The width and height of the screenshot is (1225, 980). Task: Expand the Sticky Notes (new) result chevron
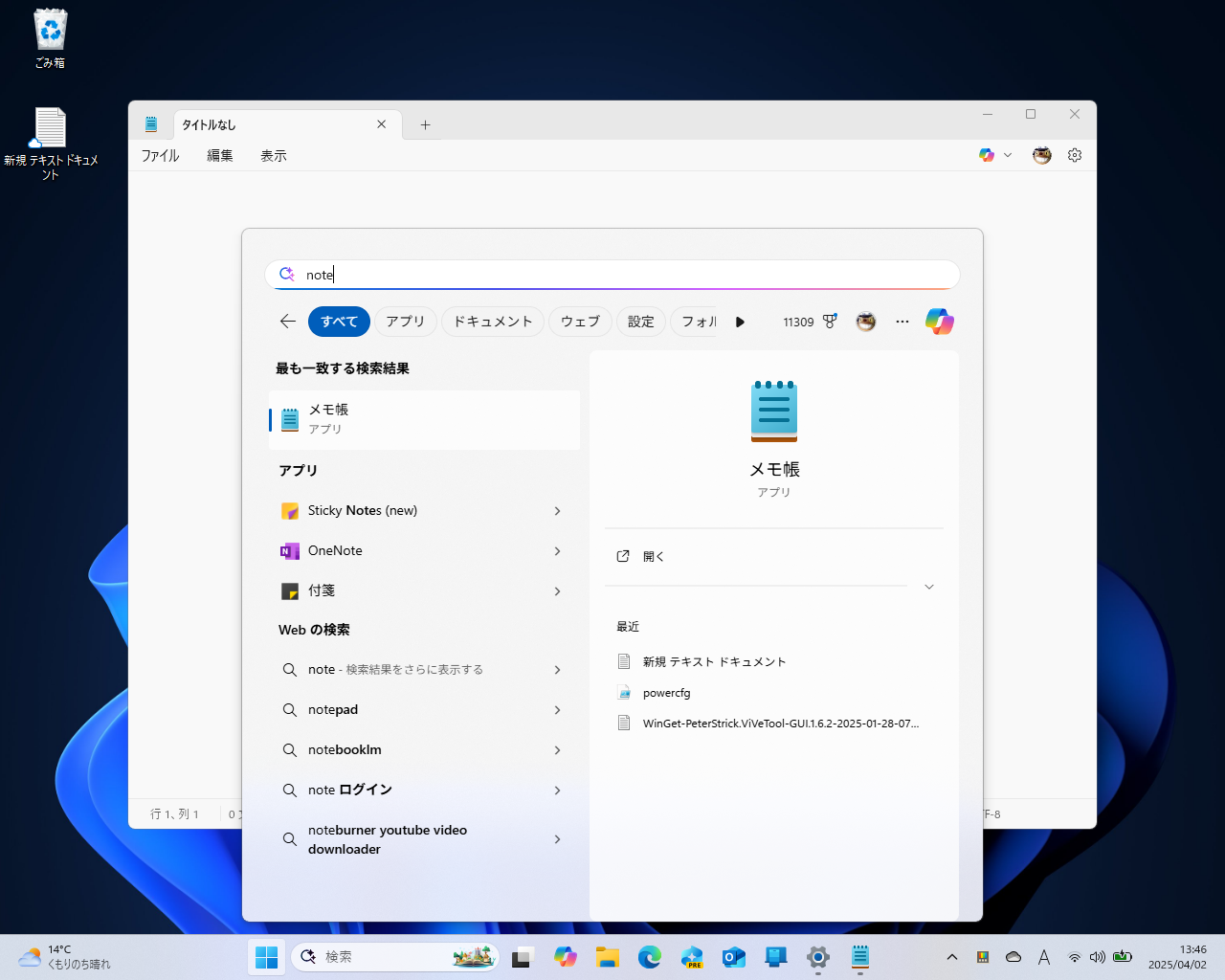pyautogui.click(x=557, y=511)
